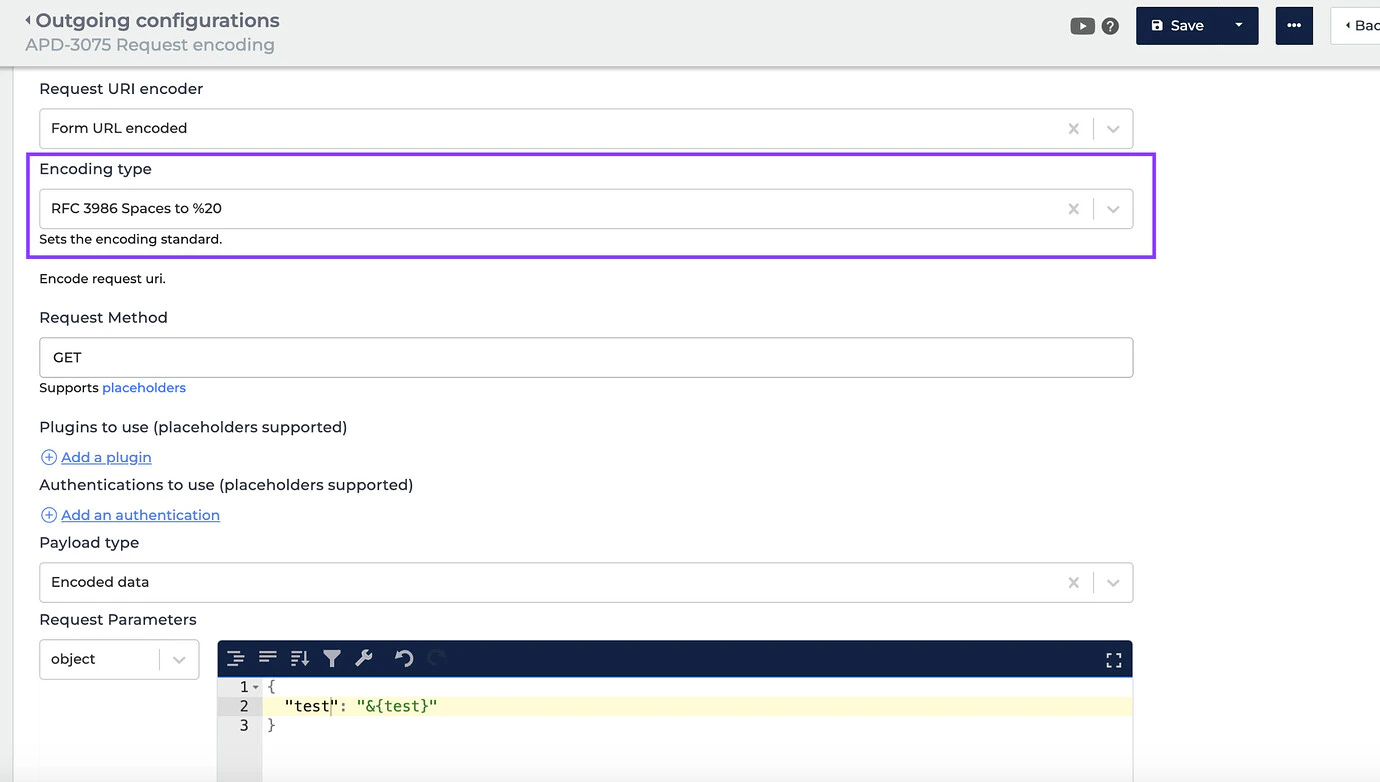Image resolution: width=1380 pixels, height=782 pixels.
Task: Open the help question mark icon
Action: tap(1110, 26)
